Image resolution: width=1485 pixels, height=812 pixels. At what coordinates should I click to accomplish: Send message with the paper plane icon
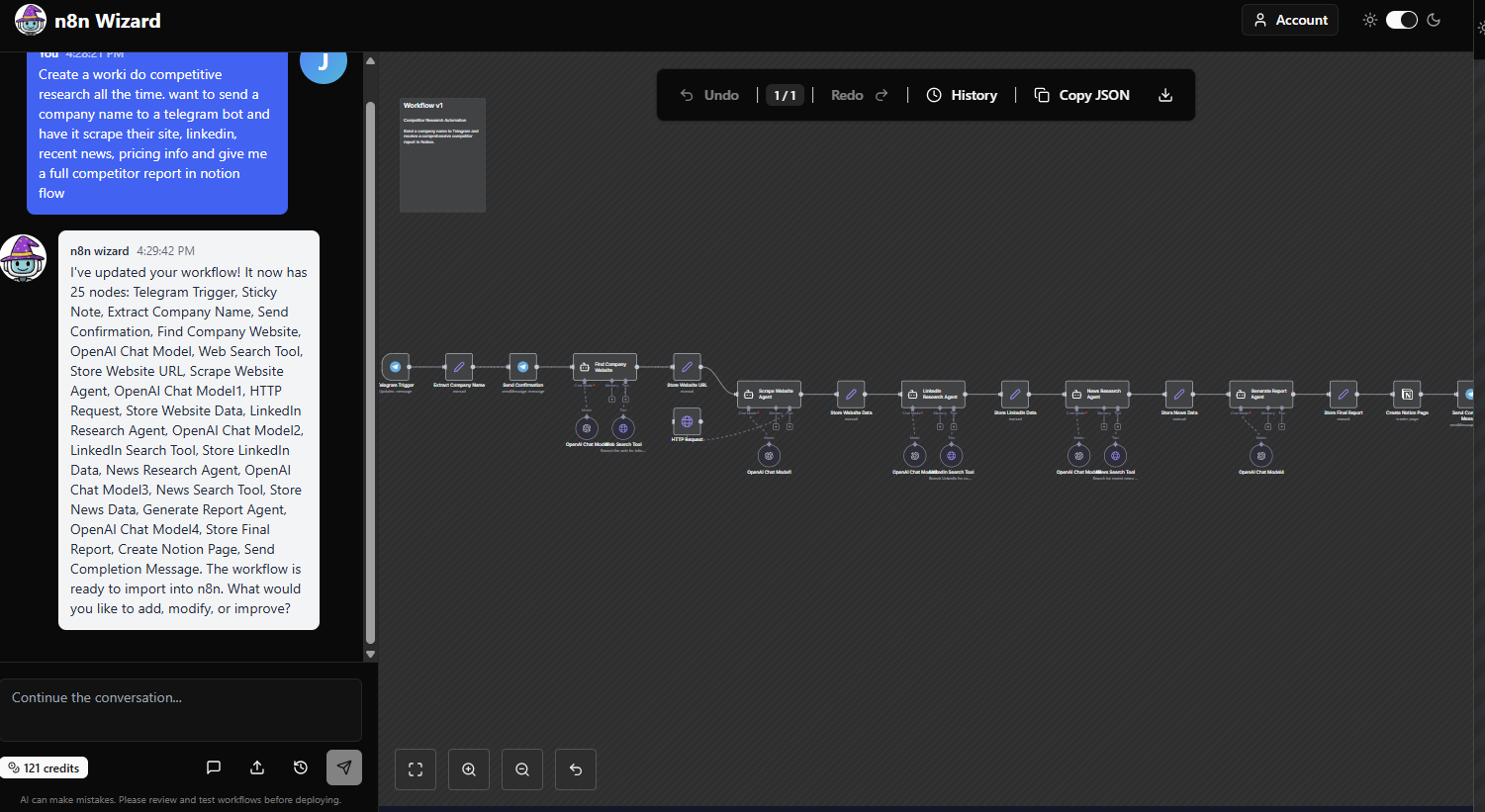343,767
